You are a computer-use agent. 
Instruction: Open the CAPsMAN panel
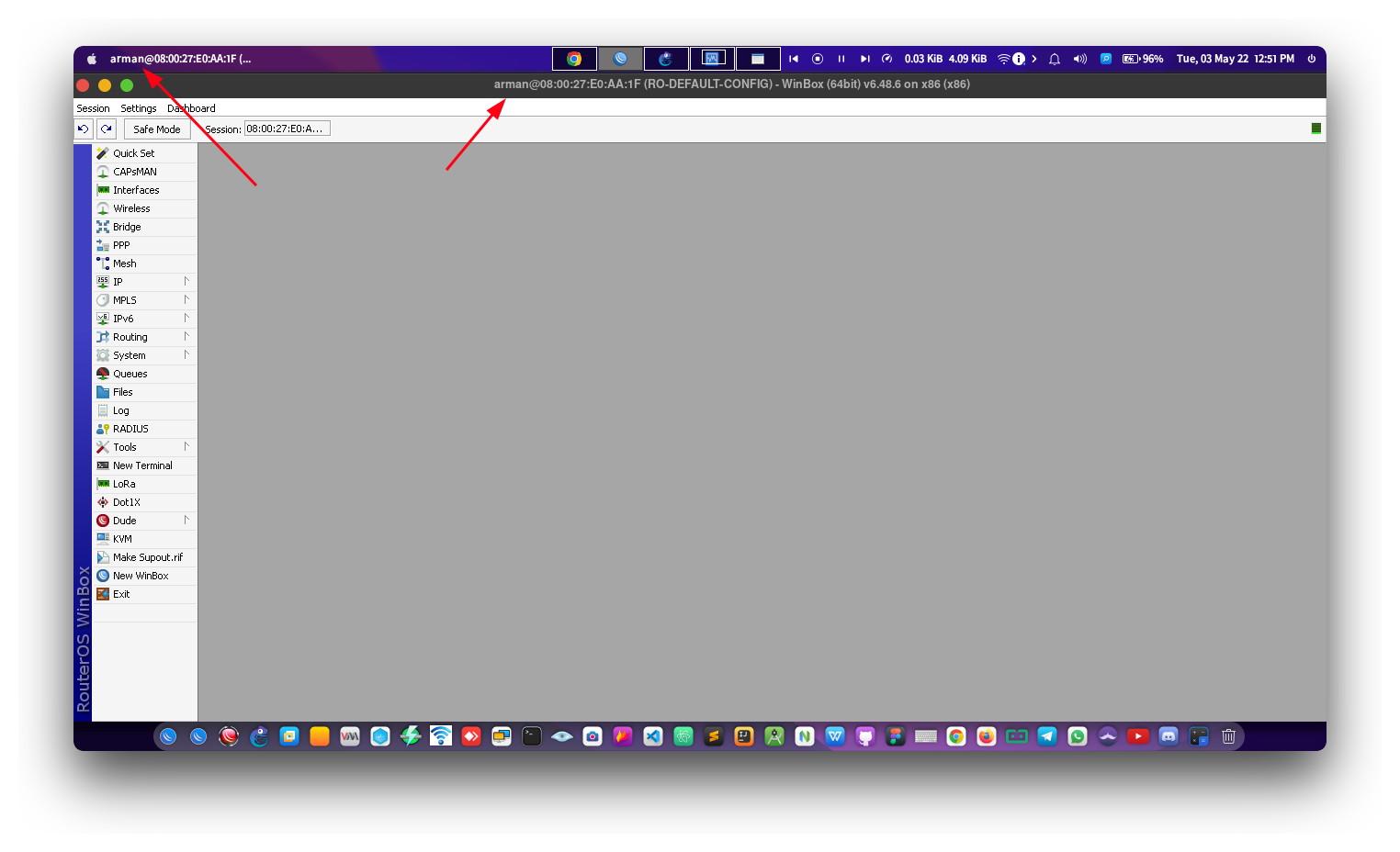134,171
